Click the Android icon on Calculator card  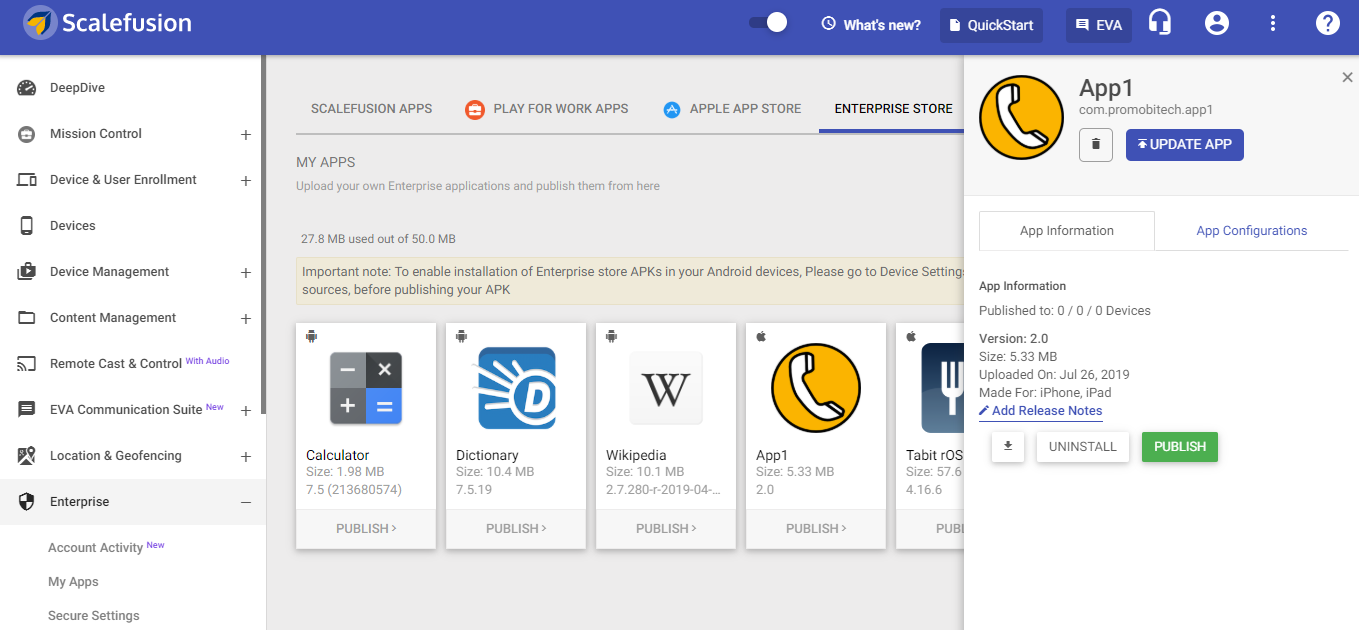tap(312, 336)
